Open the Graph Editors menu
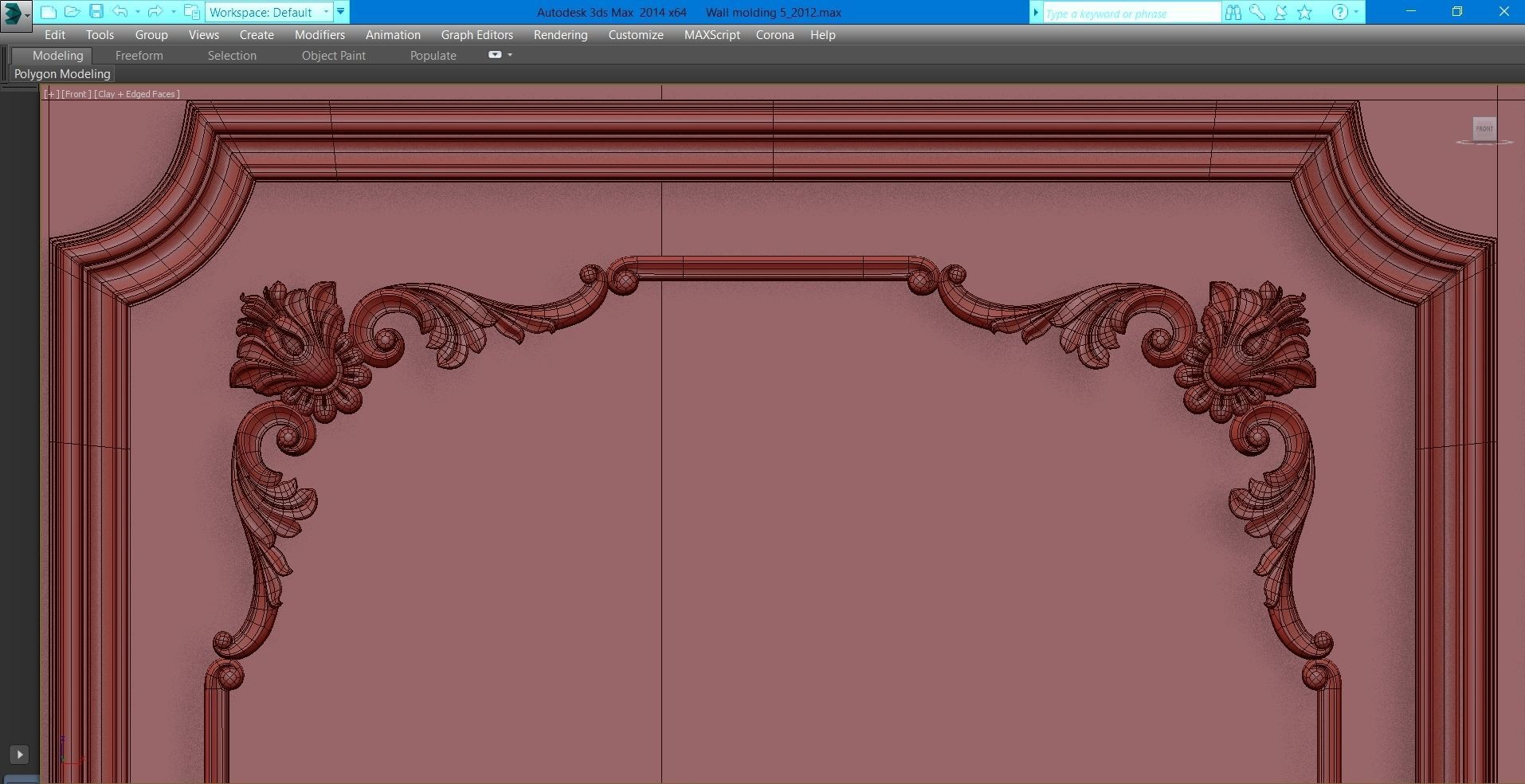This screenshot has height=784, width=1525. [477, 35]
